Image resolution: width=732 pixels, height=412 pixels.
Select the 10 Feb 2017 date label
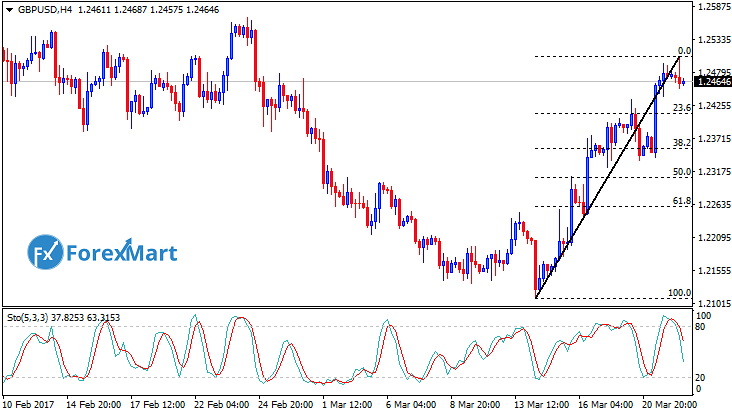[x=29, y=405]
